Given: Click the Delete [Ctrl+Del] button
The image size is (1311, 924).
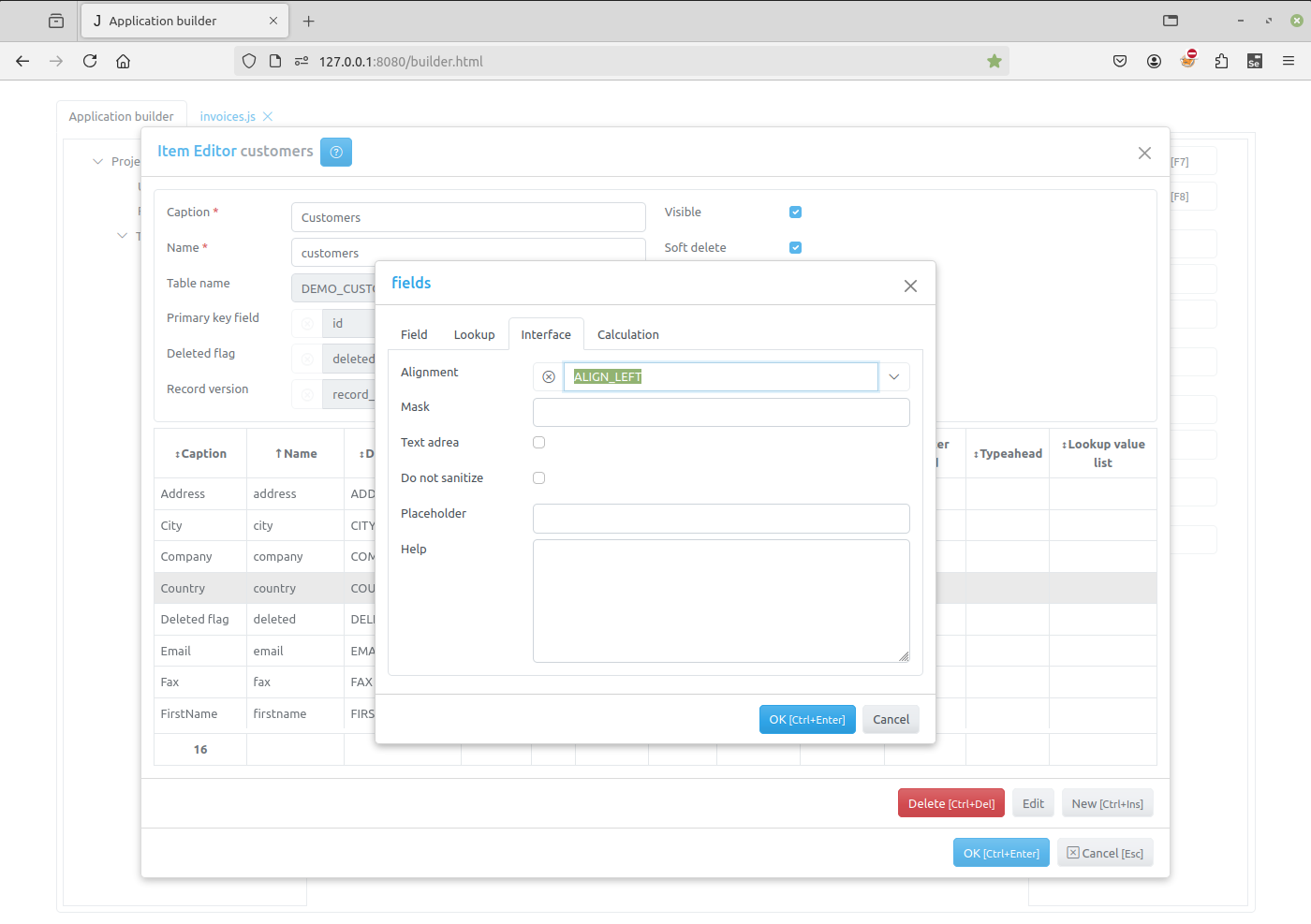Looking at the screenshot, I should pyautogui.click(x=950, y=802).
